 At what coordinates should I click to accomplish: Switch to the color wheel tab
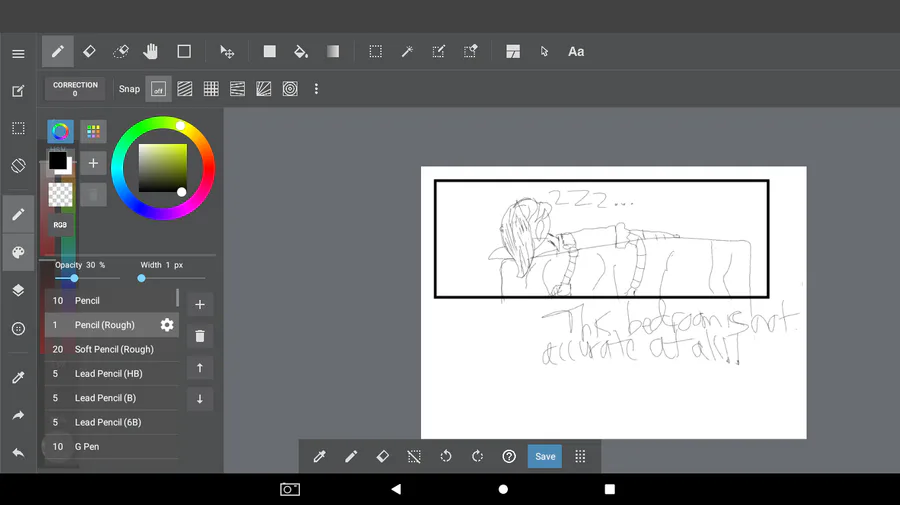[60, 131]
